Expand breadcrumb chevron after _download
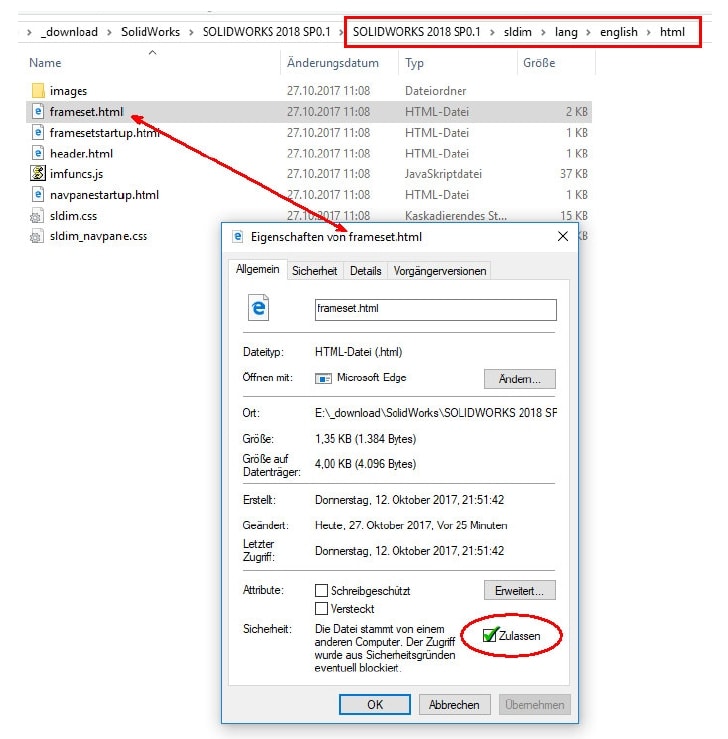Image resolution: width=728 pixels, height=739 pixels. (x=109, y=32)
